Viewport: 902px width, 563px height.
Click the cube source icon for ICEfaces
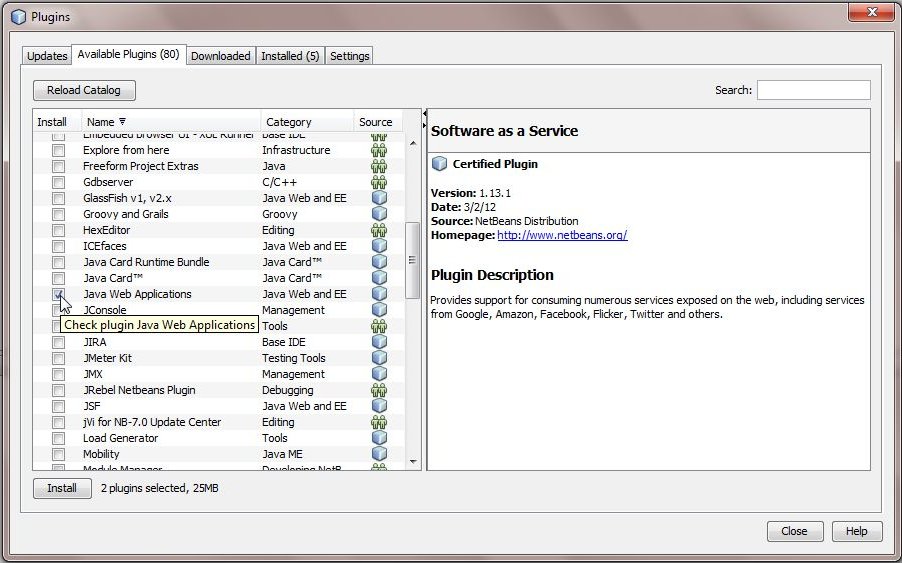[x=379, y=246]
